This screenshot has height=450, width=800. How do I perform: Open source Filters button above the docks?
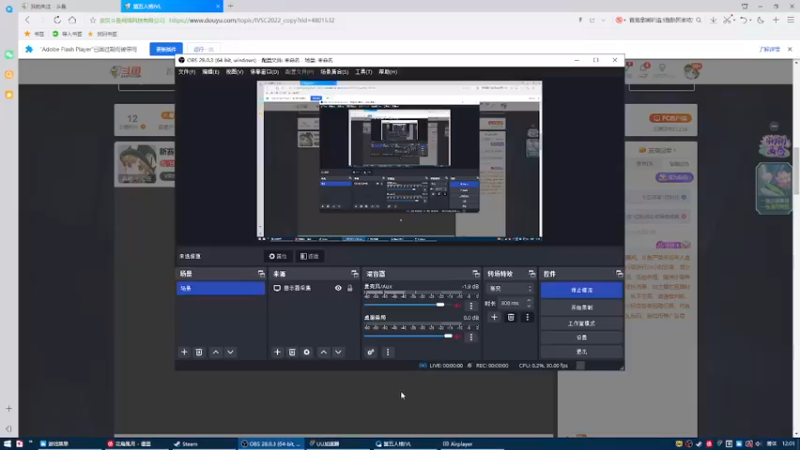[x=310, y=256]
